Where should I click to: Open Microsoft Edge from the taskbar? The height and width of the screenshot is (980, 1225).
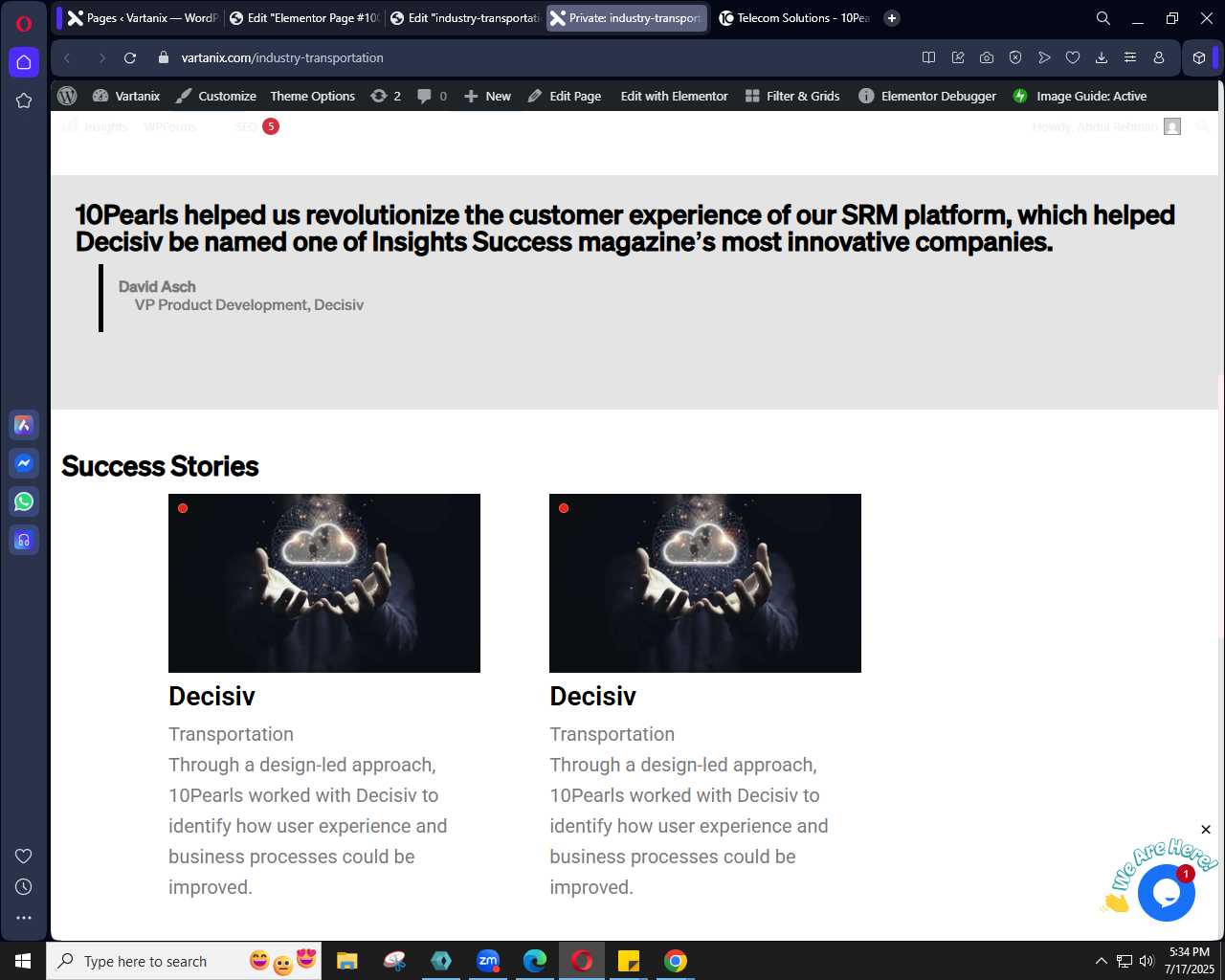535,961
